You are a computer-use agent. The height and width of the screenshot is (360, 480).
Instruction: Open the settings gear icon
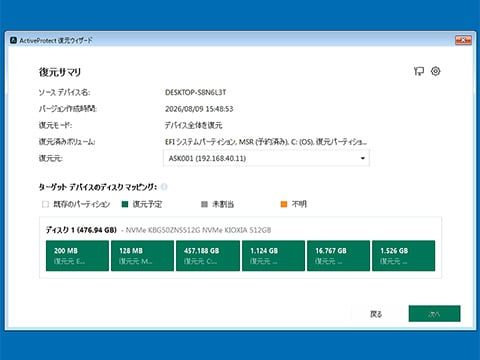pyautogui.click(x=435, y=71)
